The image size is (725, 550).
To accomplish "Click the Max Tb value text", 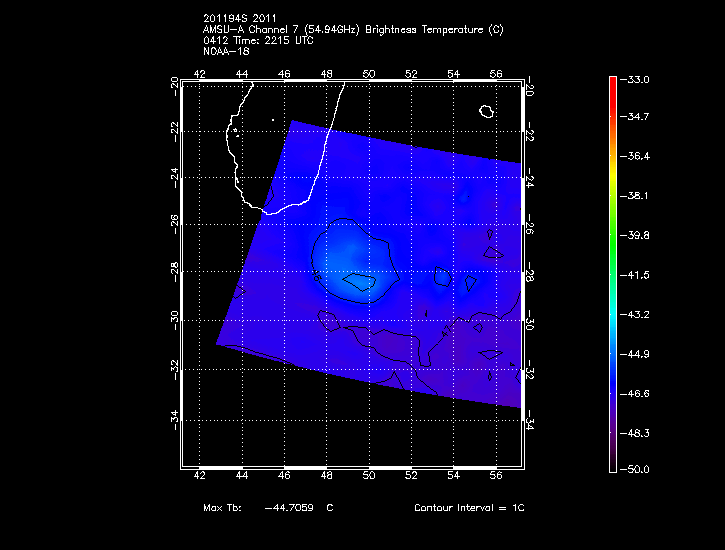I will tap(296, 508).
